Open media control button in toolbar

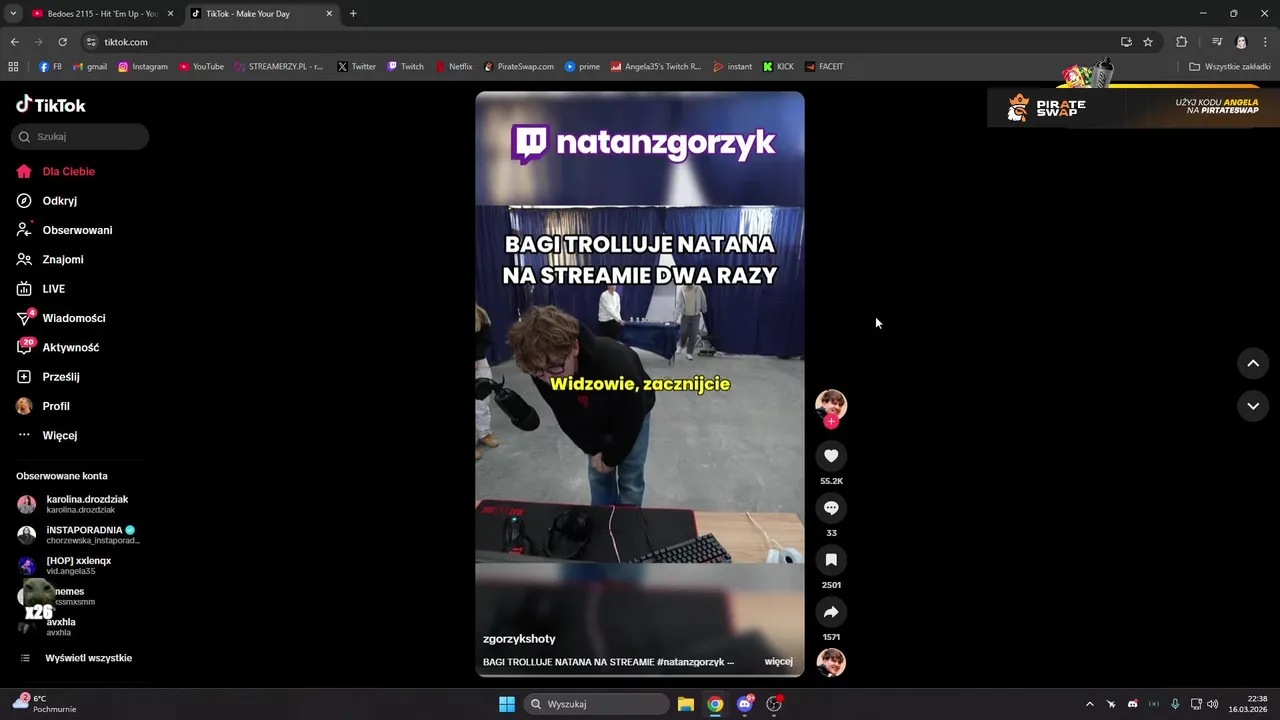click(1217, 42)
